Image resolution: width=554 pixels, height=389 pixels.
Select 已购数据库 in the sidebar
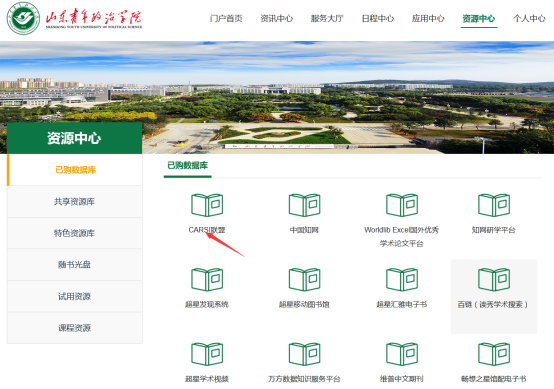click(75, 170)
